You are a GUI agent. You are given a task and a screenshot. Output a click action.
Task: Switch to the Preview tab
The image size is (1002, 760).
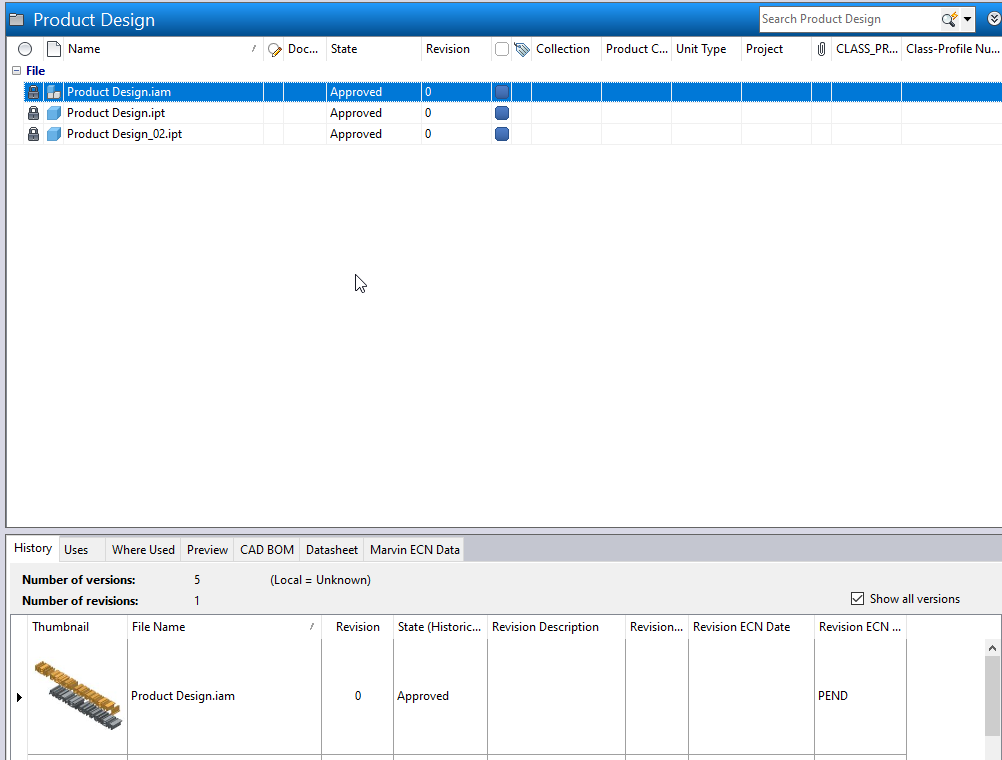tap(207, 549)
